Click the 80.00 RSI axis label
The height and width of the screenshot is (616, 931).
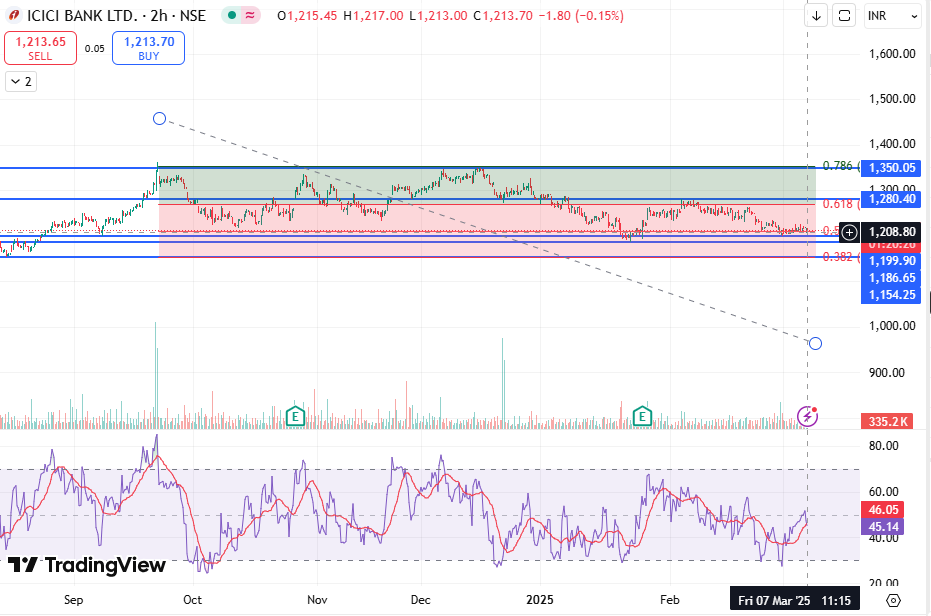click(884, 446)
